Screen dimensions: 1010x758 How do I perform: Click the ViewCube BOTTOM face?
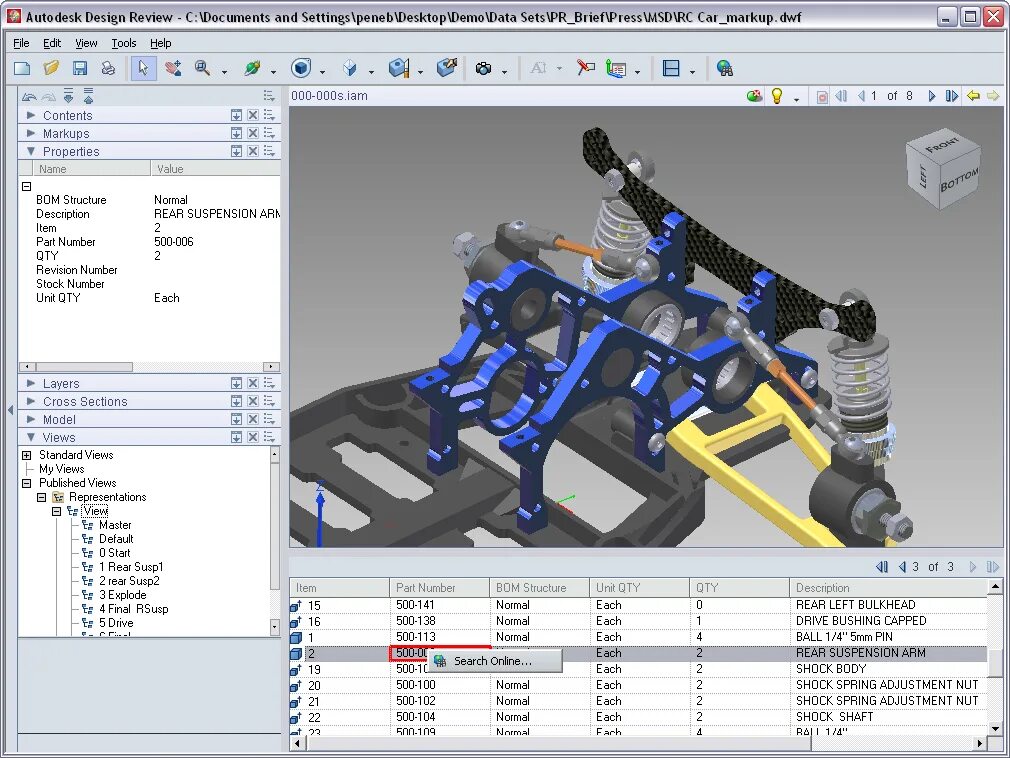959,179
